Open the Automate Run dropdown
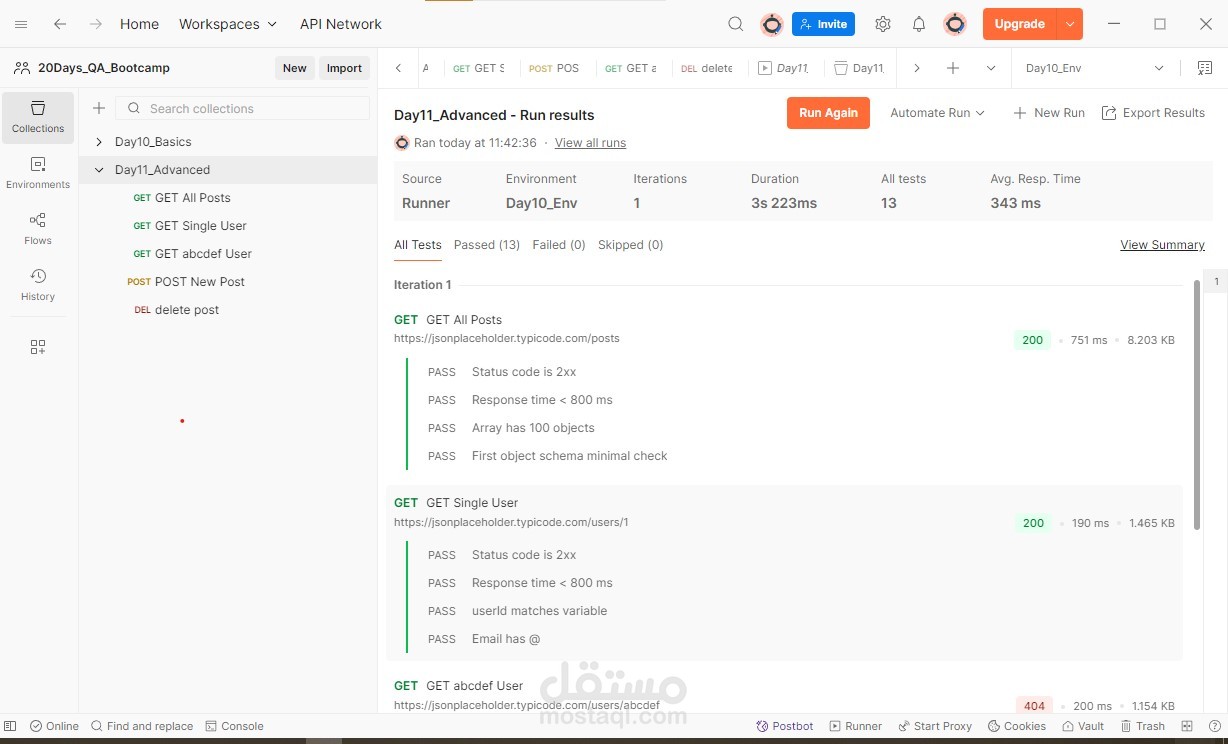1228x744 pixels. pos(937,113)
